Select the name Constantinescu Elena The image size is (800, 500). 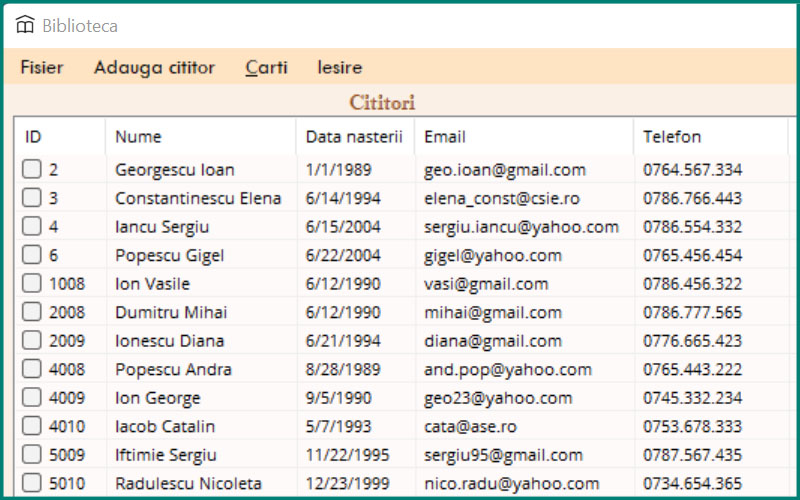[198, 198]
